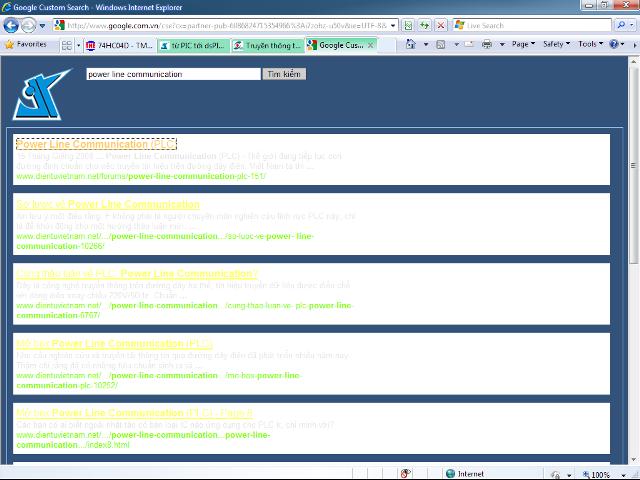
Task: Click the 100% zoom level button
Action: pyautogui.click(x=596, y=474)
